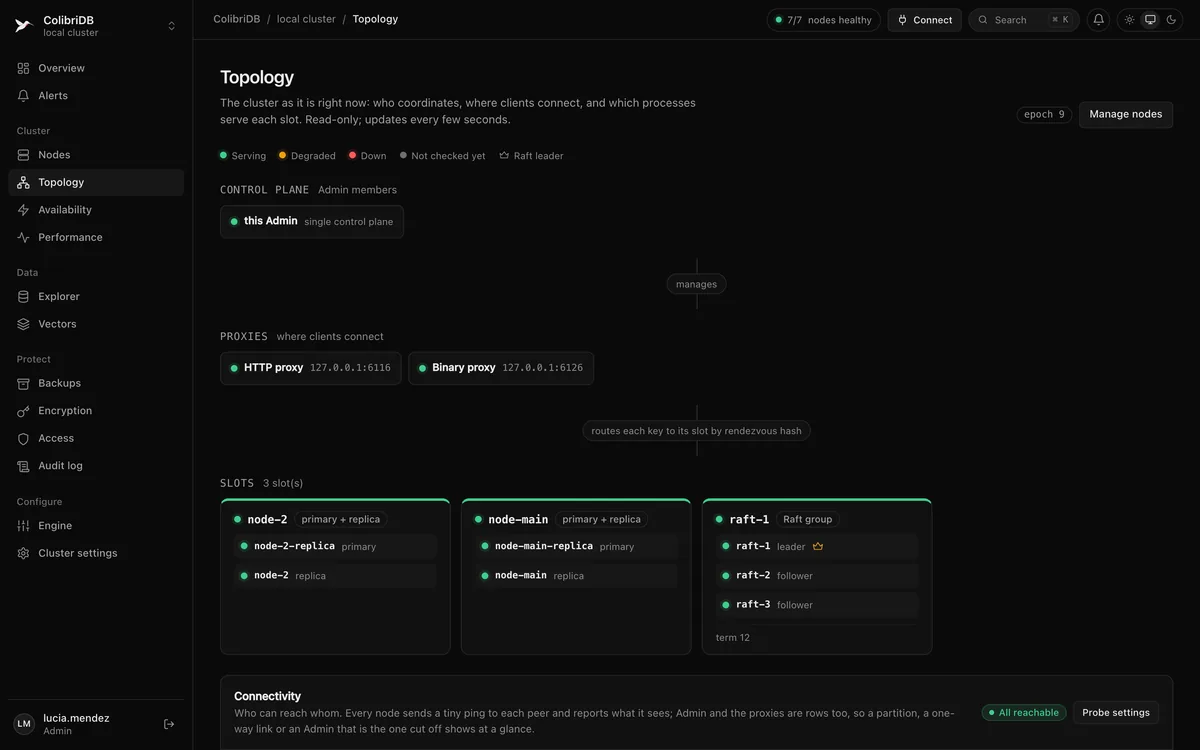Go to Alerts in the sidebar
Viewport: 1200px width, 750px height.
tap(96, 96)
